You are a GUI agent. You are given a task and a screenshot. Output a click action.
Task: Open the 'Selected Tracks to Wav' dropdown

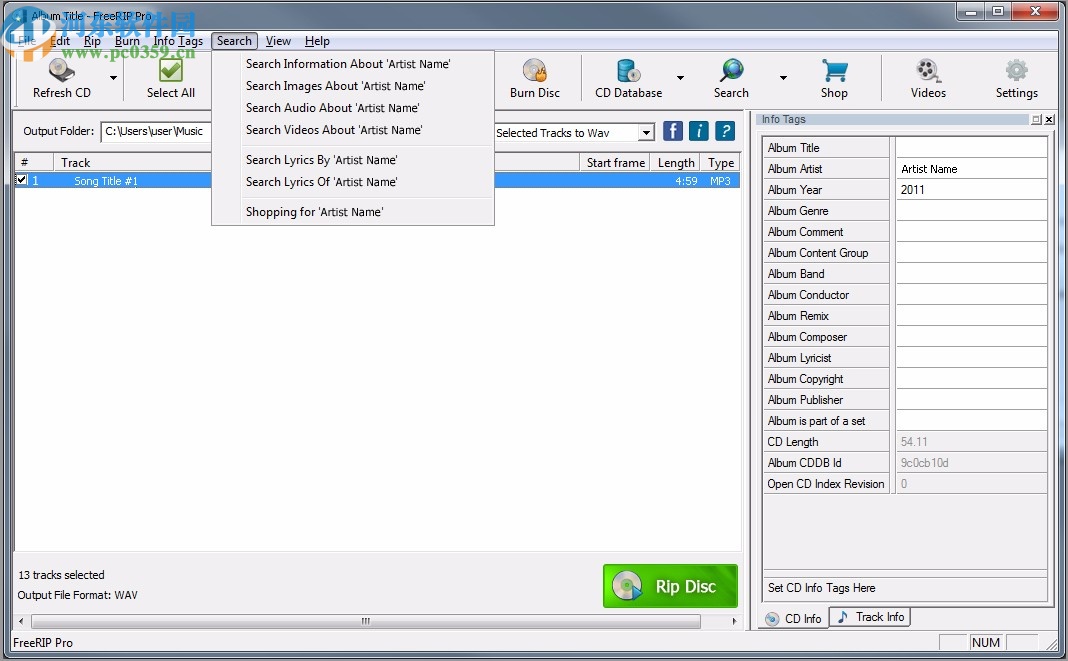click(x=645, y=132)
